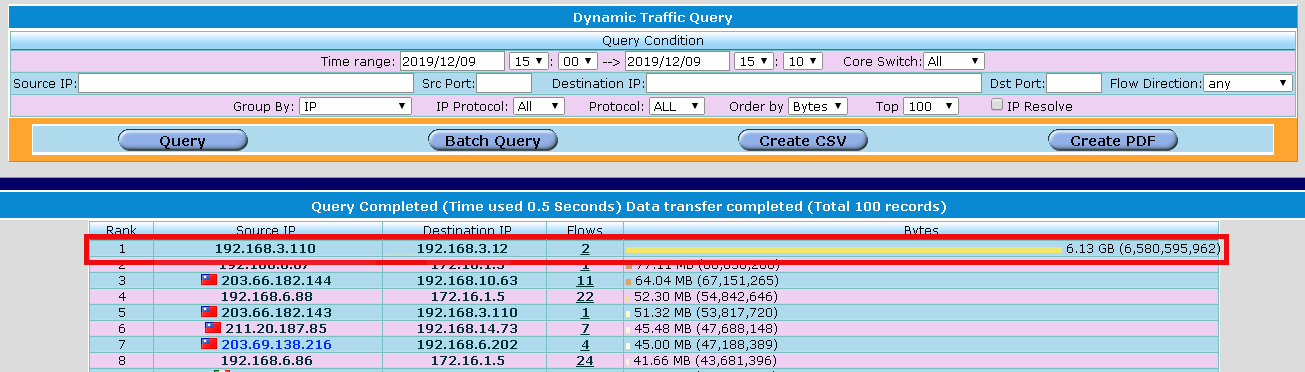
Task: Open the Top 100 dropdown
Action: coord(931,105)
